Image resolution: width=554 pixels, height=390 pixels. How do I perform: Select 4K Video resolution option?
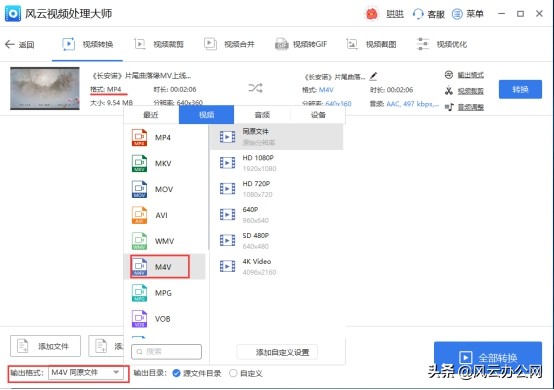pyautogui.click(x=276, y=266)
